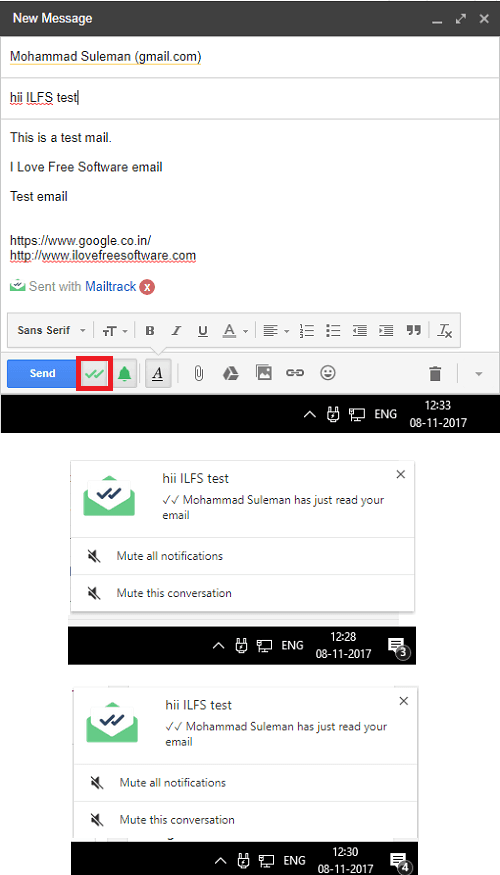This screenshot has height=875, width=500.
Task: Insert link chain icon
Action: (x=295, y=373)
